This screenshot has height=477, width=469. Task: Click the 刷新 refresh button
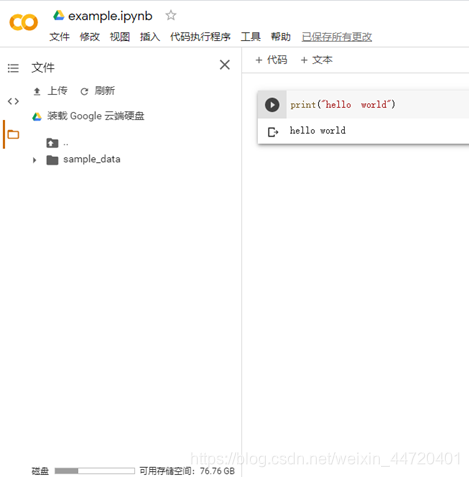[x=98, y=91]
